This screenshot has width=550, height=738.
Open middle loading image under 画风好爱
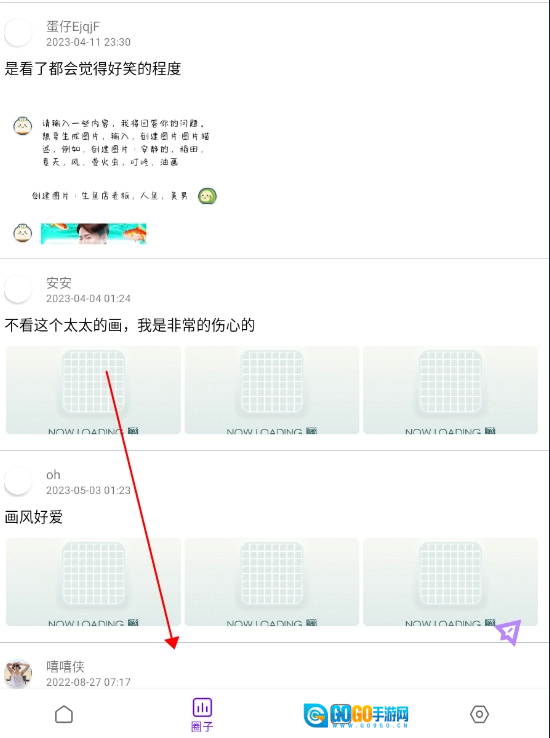point(272,582)
